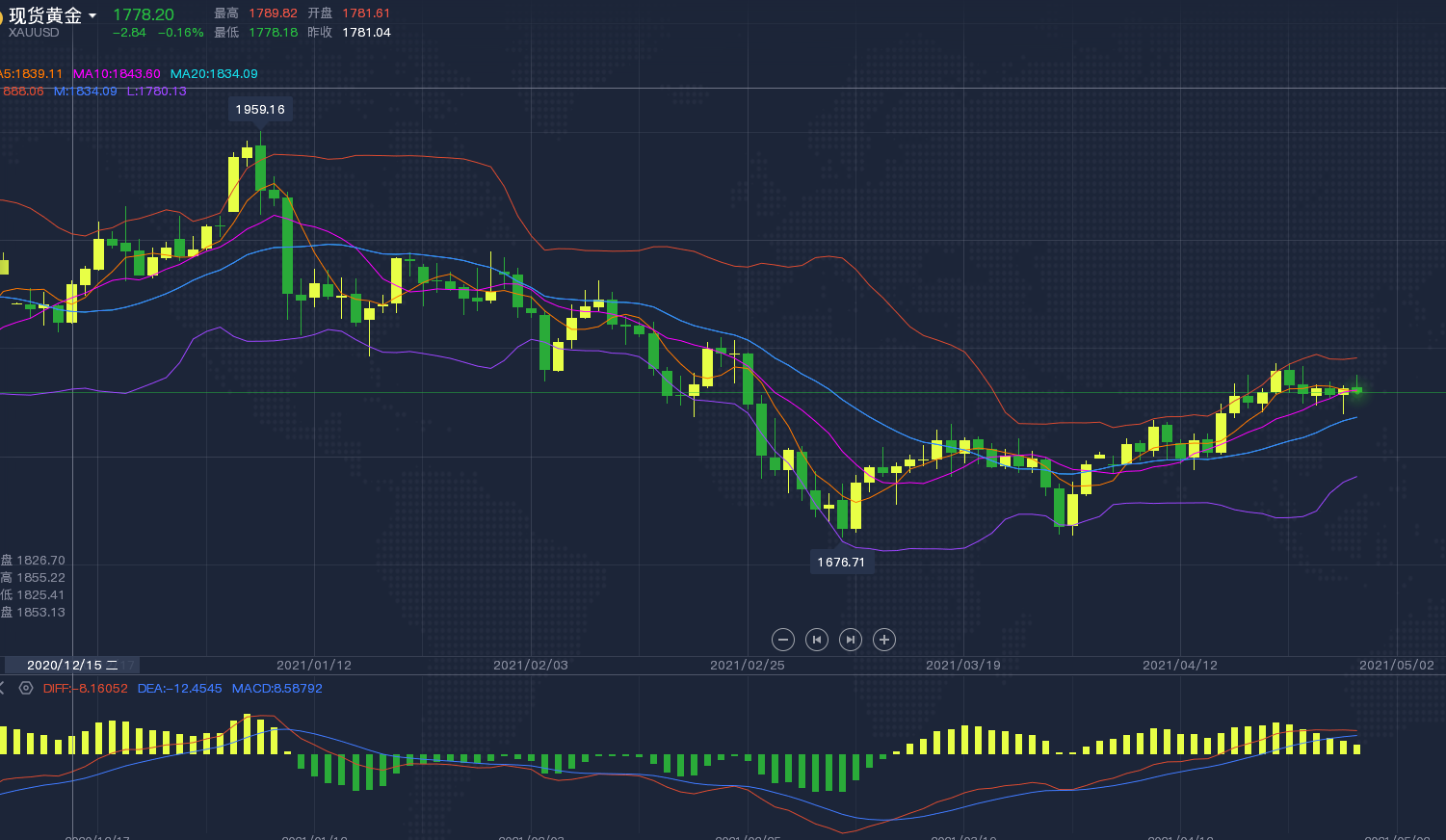The height and width of the screenshot is (840, 1446).
Task: Click the crosshair low value 1825.41
Action: click(x=40, y=595)
